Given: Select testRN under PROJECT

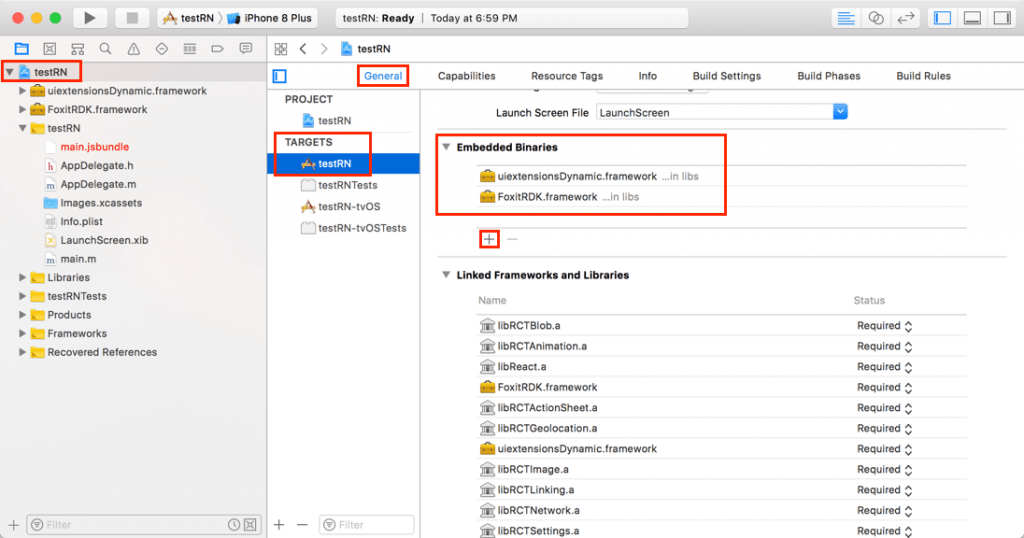Looking at the screenshot, I should [327, 121].
